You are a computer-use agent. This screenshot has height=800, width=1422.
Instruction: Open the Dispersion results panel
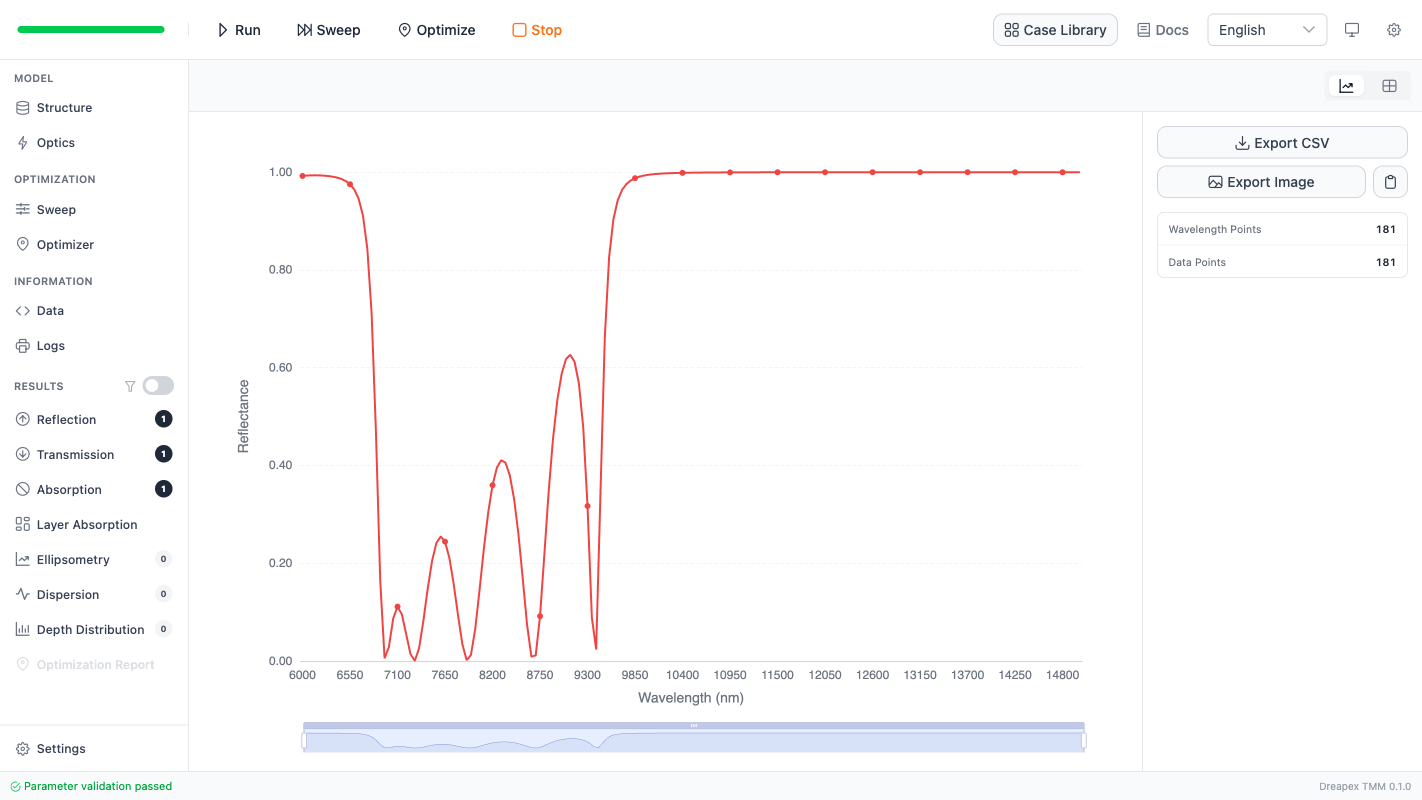[x=69, y=594]
